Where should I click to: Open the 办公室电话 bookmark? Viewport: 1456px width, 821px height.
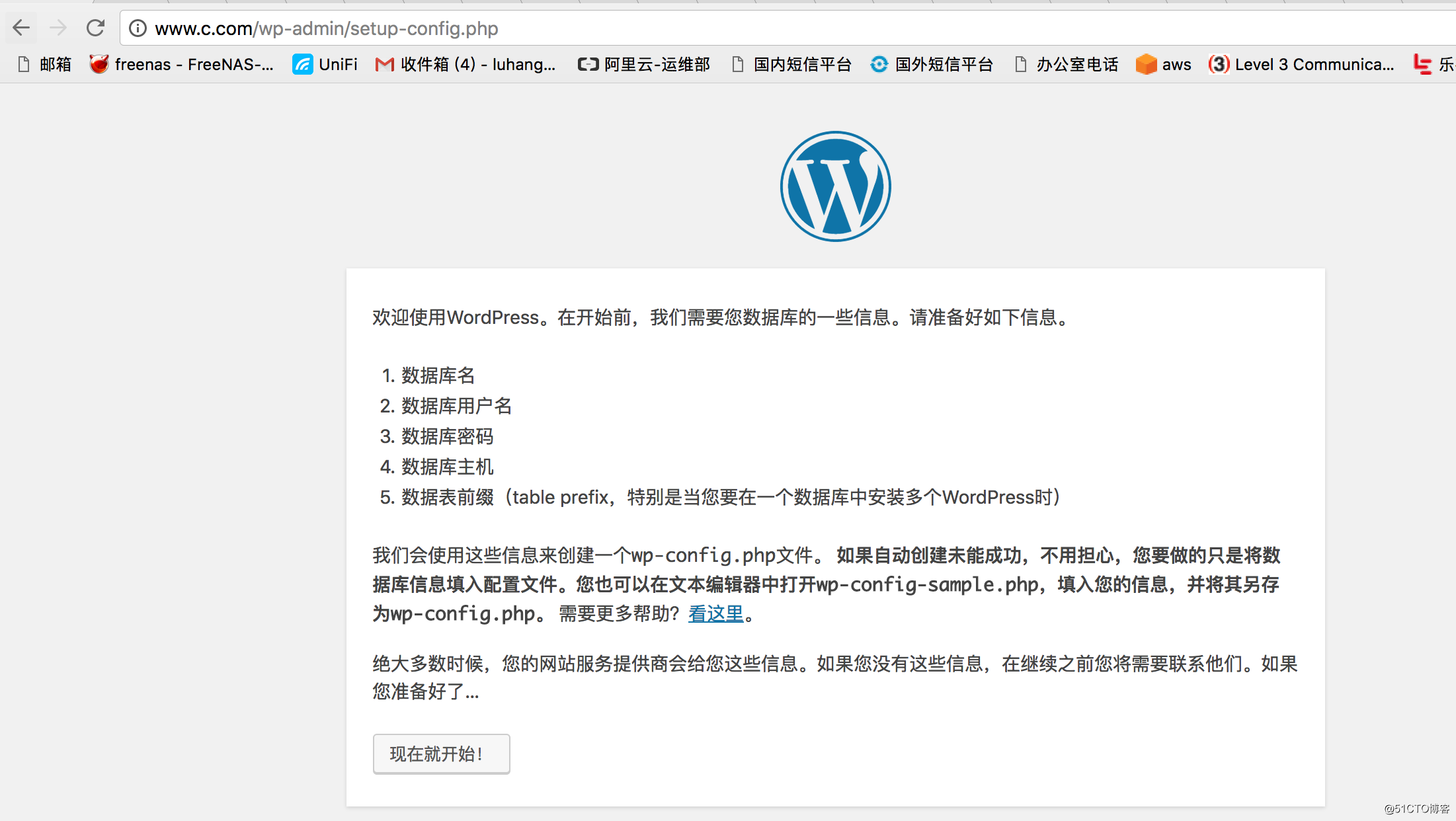coord(1067,64)
